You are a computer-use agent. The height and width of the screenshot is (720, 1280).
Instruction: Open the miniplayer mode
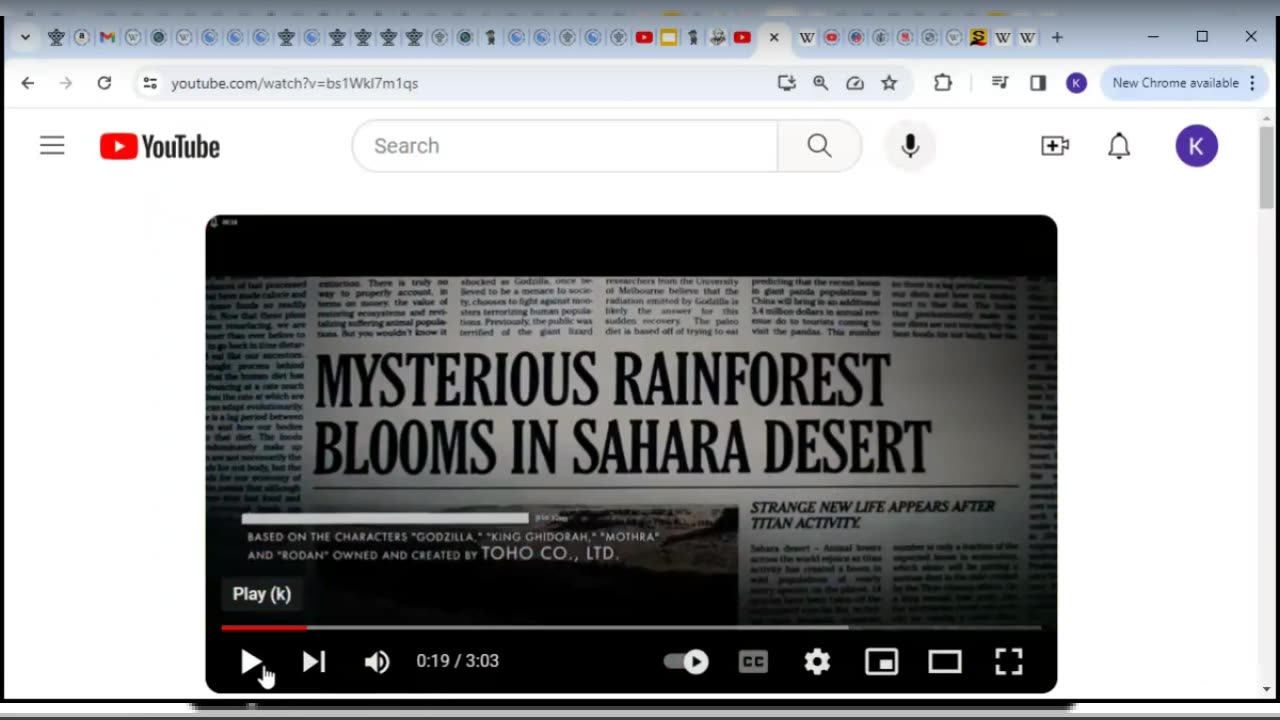point(881,661)
